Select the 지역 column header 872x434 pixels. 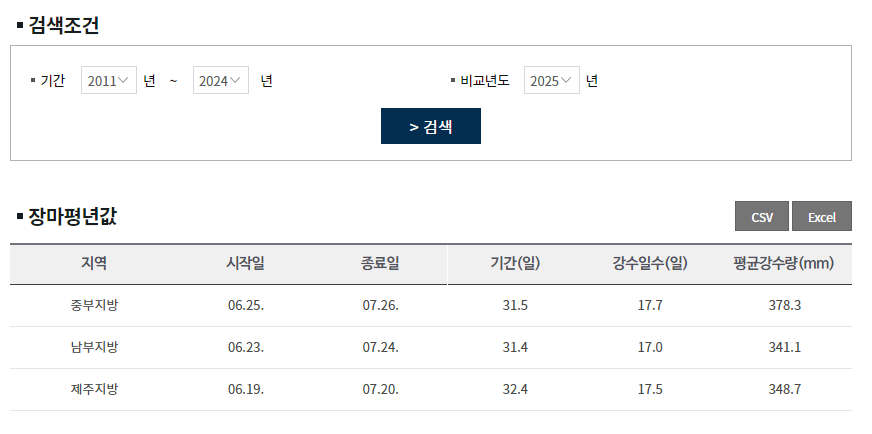click(x=94, y=263)
